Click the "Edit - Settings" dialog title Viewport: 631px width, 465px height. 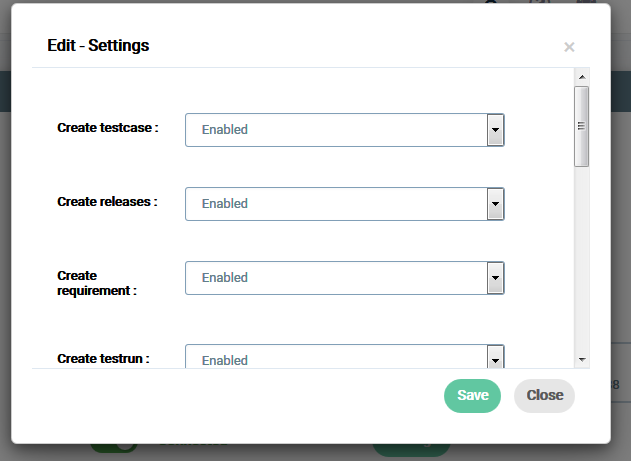pos(99,45)
